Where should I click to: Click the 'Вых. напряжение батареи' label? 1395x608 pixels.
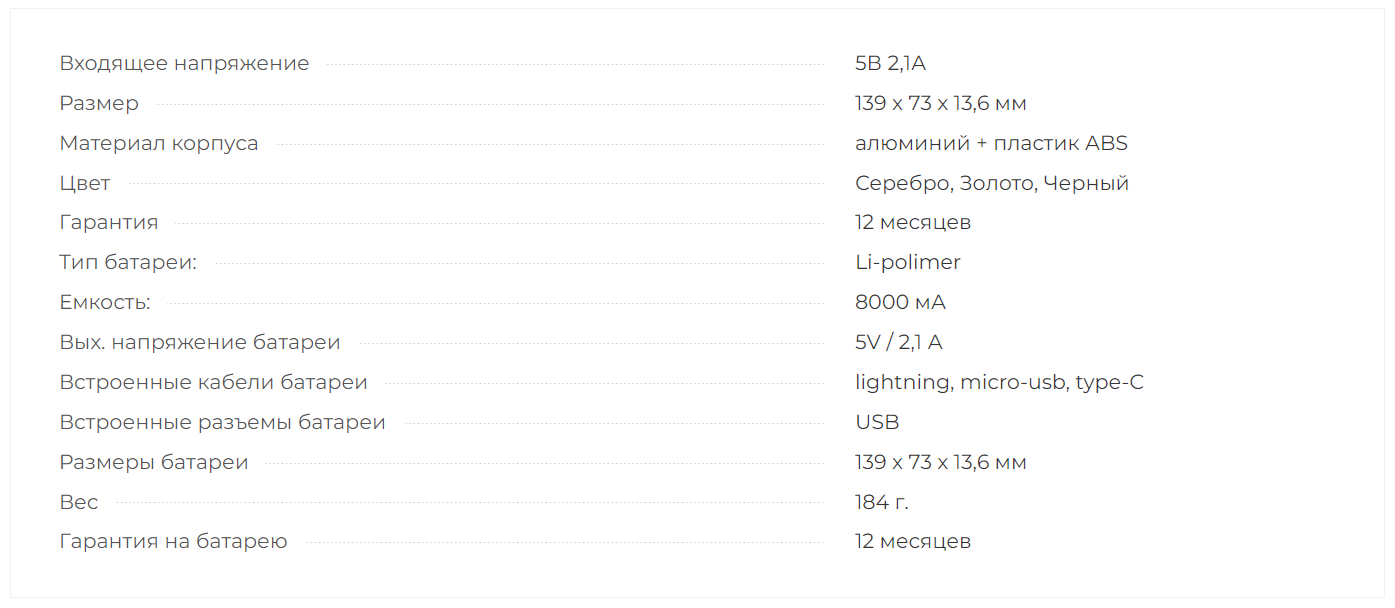(x=200, y=342)
